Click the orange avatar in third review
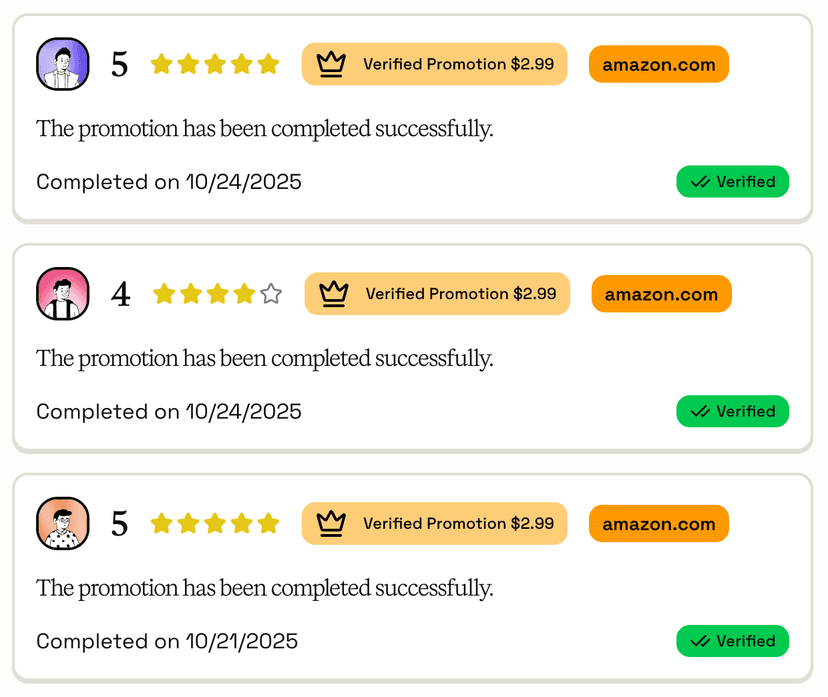 tap(62, 523)
